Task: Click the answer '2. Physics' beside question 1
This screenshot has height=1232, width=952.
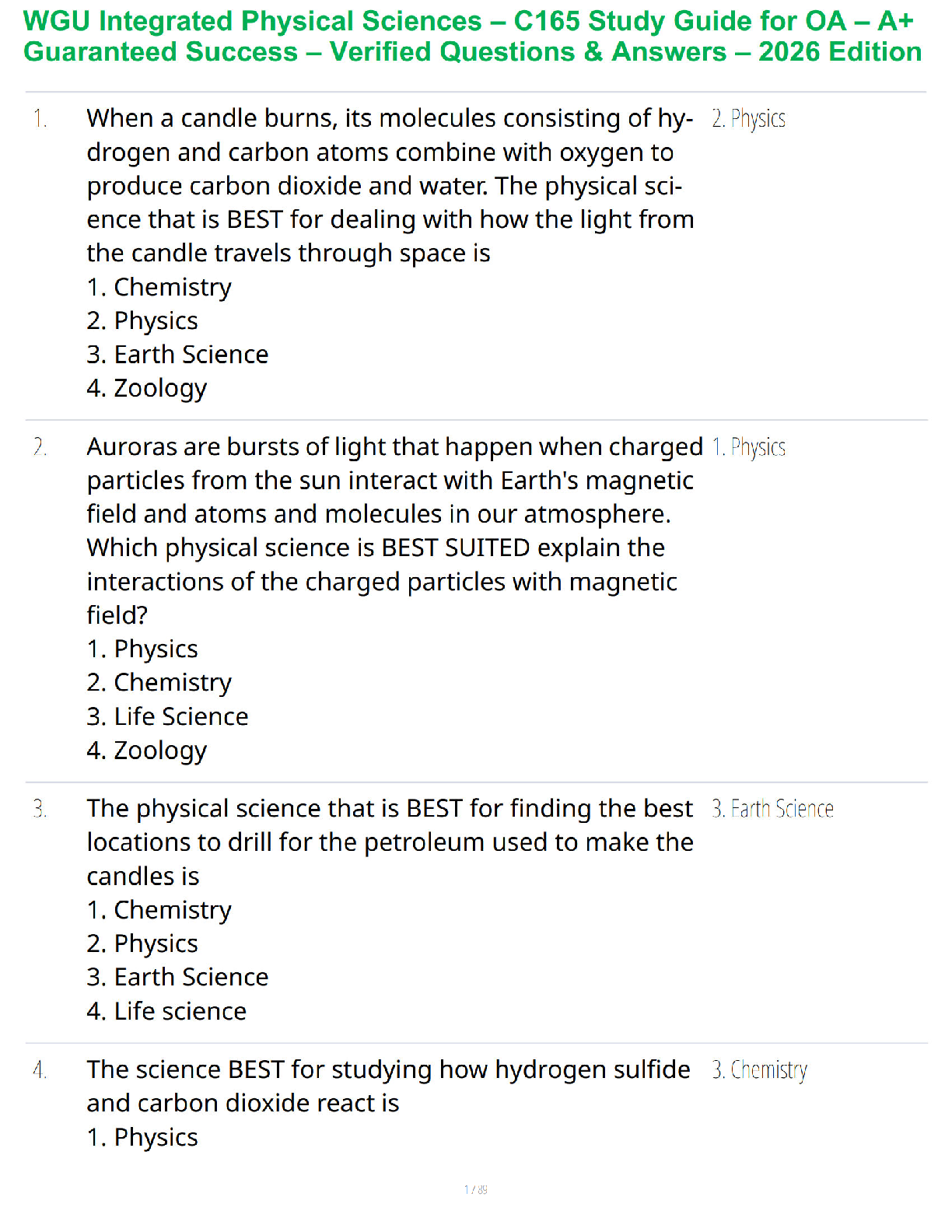Action: point(748,119)
